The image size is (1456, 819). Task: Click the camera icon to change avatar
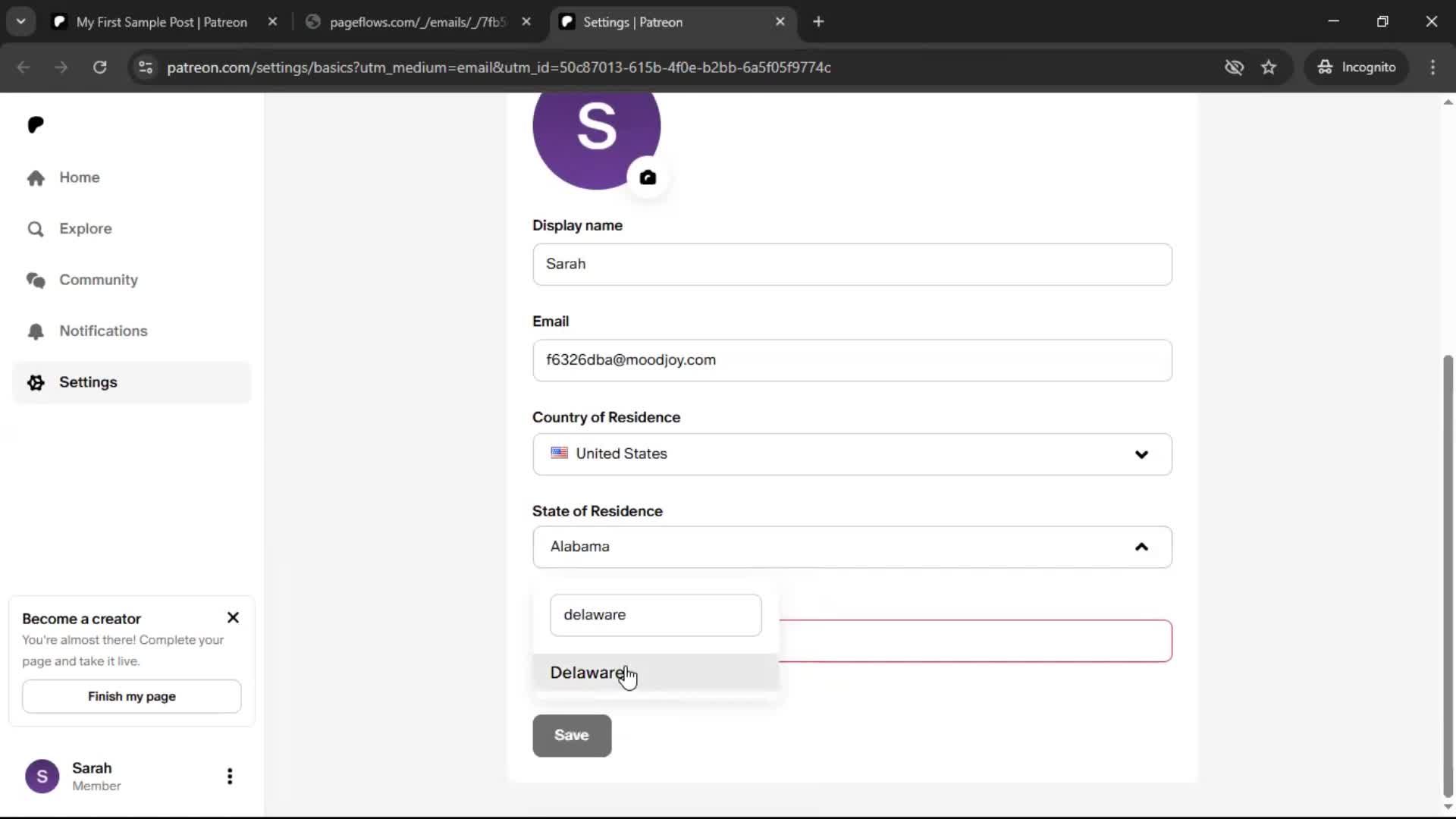[648, 177]
